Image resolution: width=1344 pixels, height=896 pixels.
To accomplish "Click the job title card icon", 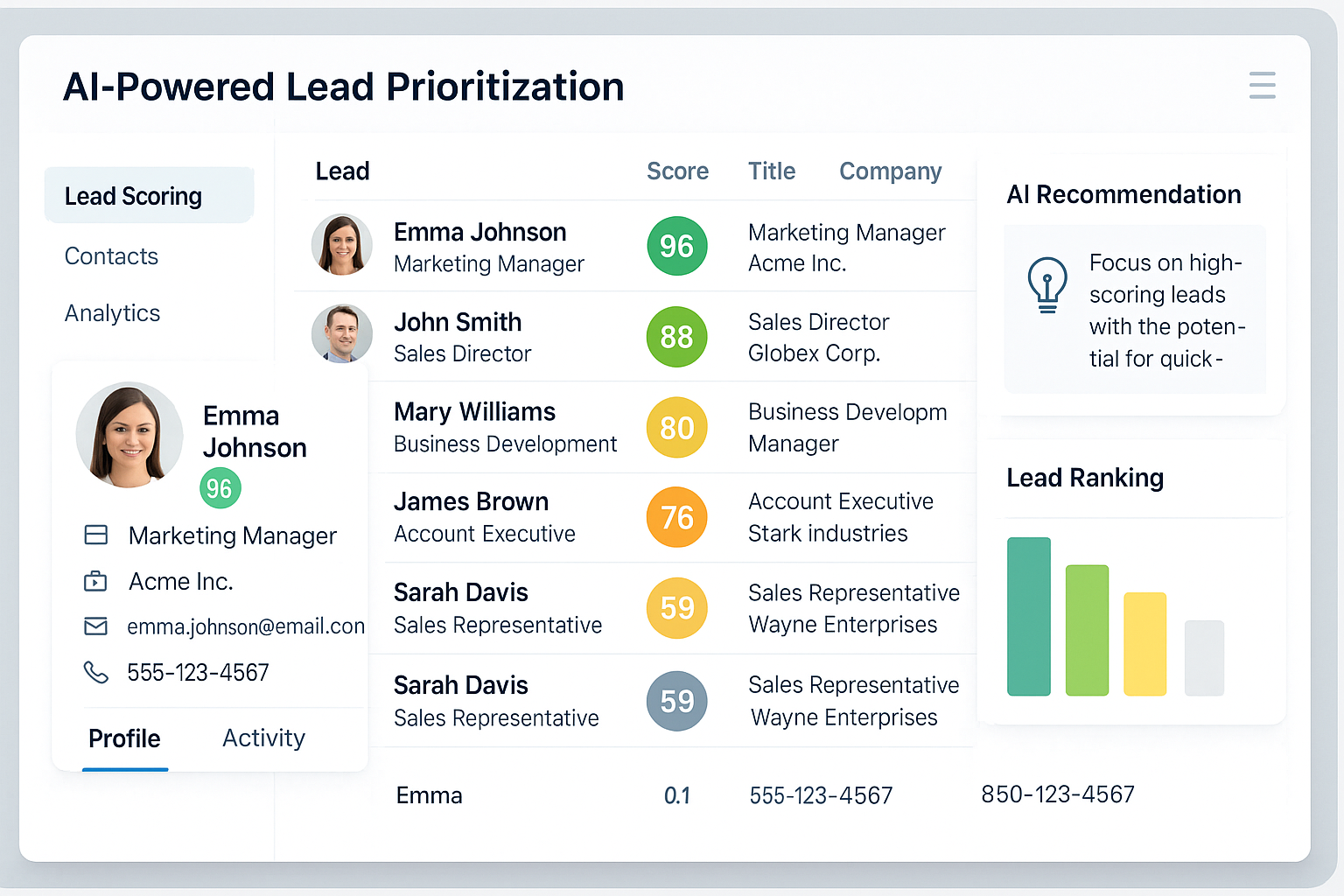I will 95,535.
